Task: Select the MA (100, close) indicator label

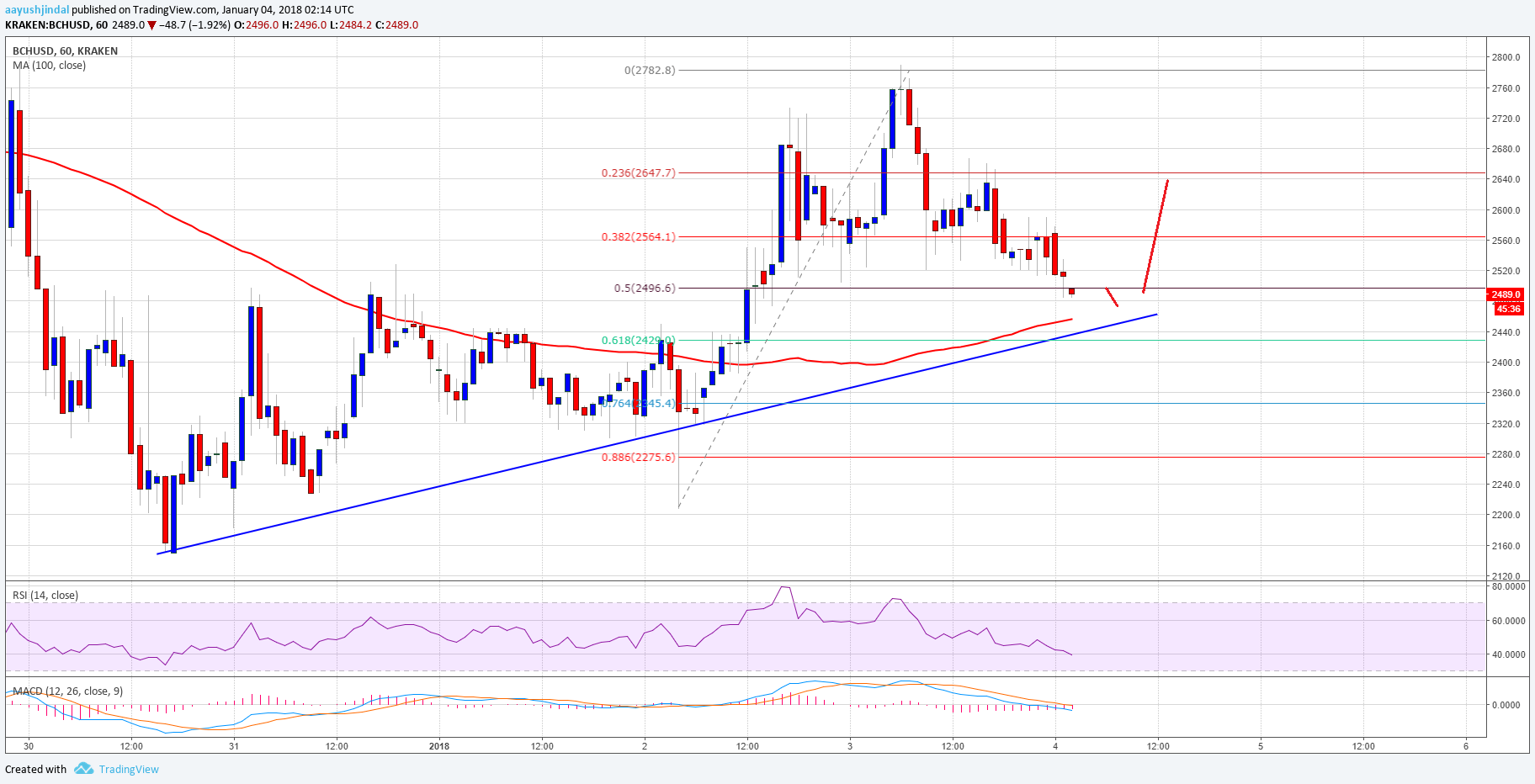Action: tap(49, 66)
